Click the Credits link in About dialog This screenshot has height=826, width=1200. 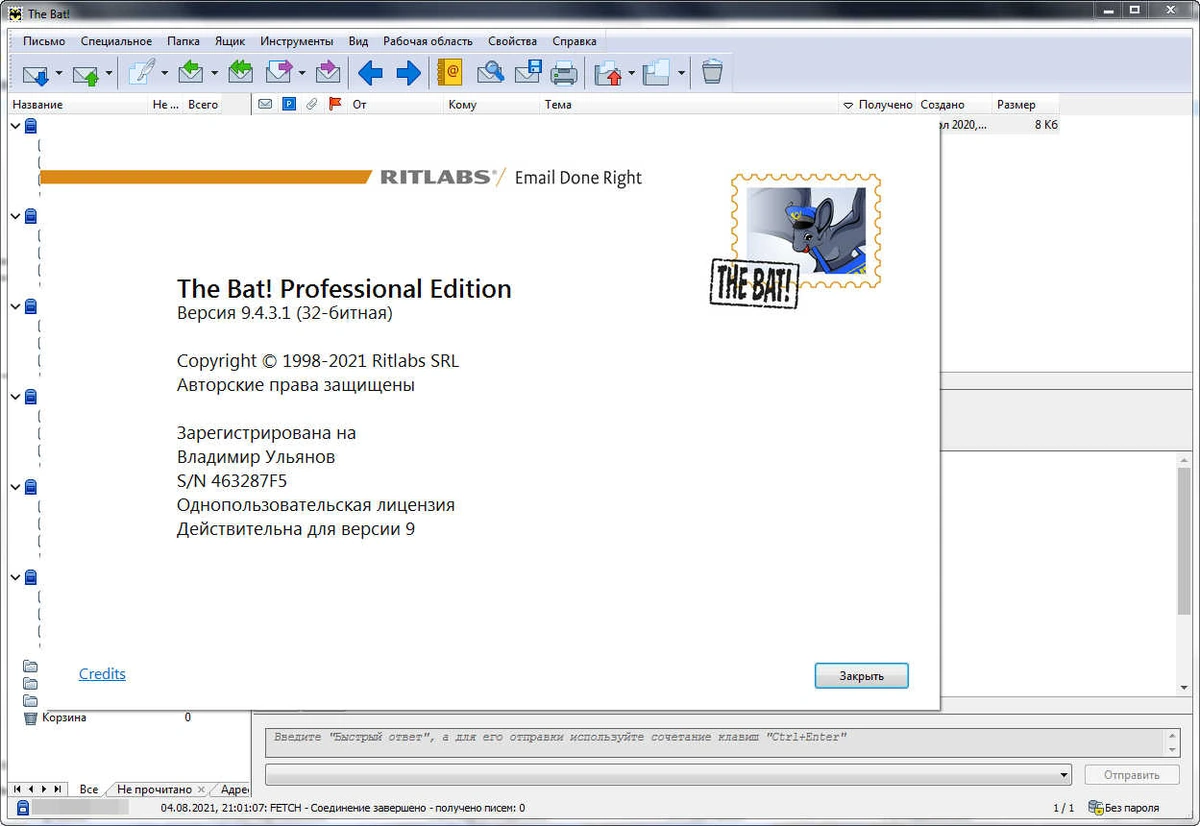point(102,674)
